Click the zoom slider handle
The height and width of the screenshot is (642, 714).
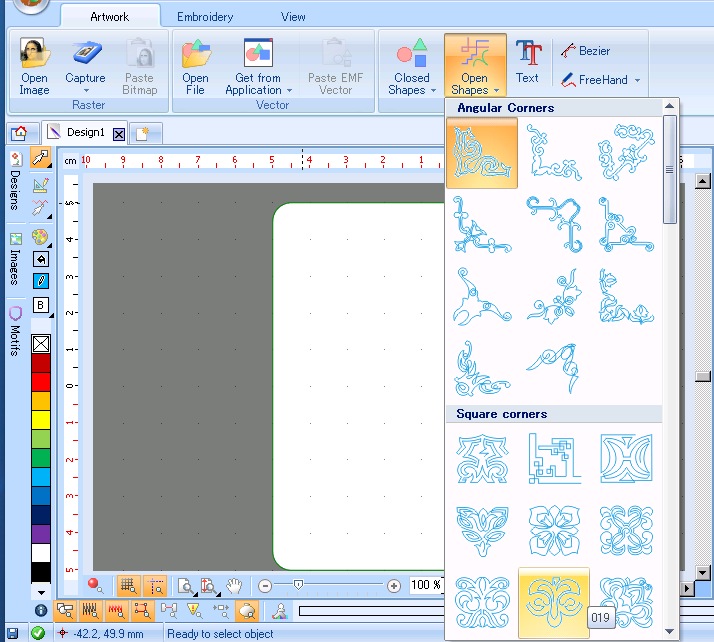click(x=298, y=585)
